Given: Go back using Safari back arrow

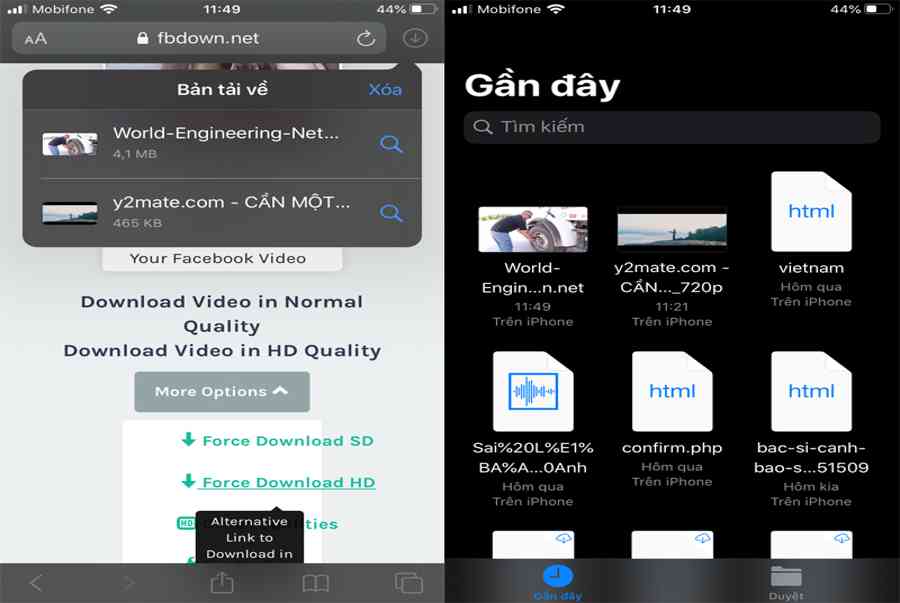Looking at the screenshot, I should [x=36, y=582].
